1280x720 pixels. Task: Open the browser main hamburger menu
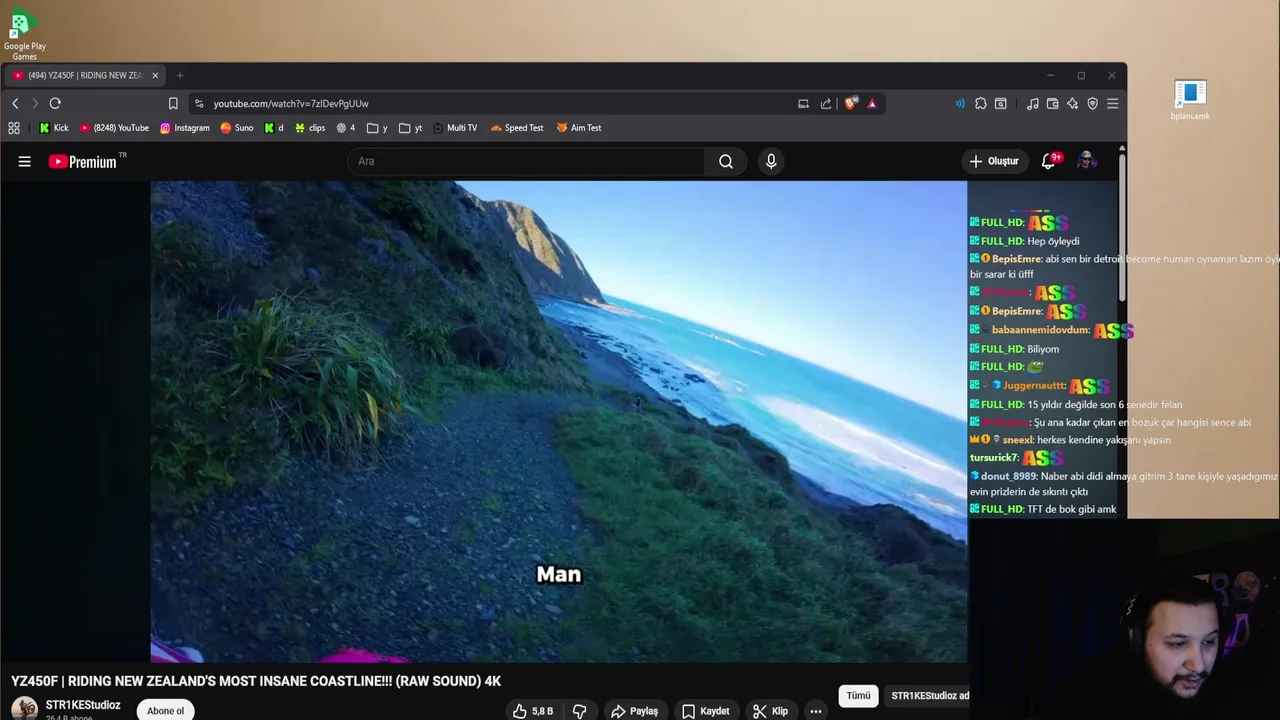[1112, 103]
